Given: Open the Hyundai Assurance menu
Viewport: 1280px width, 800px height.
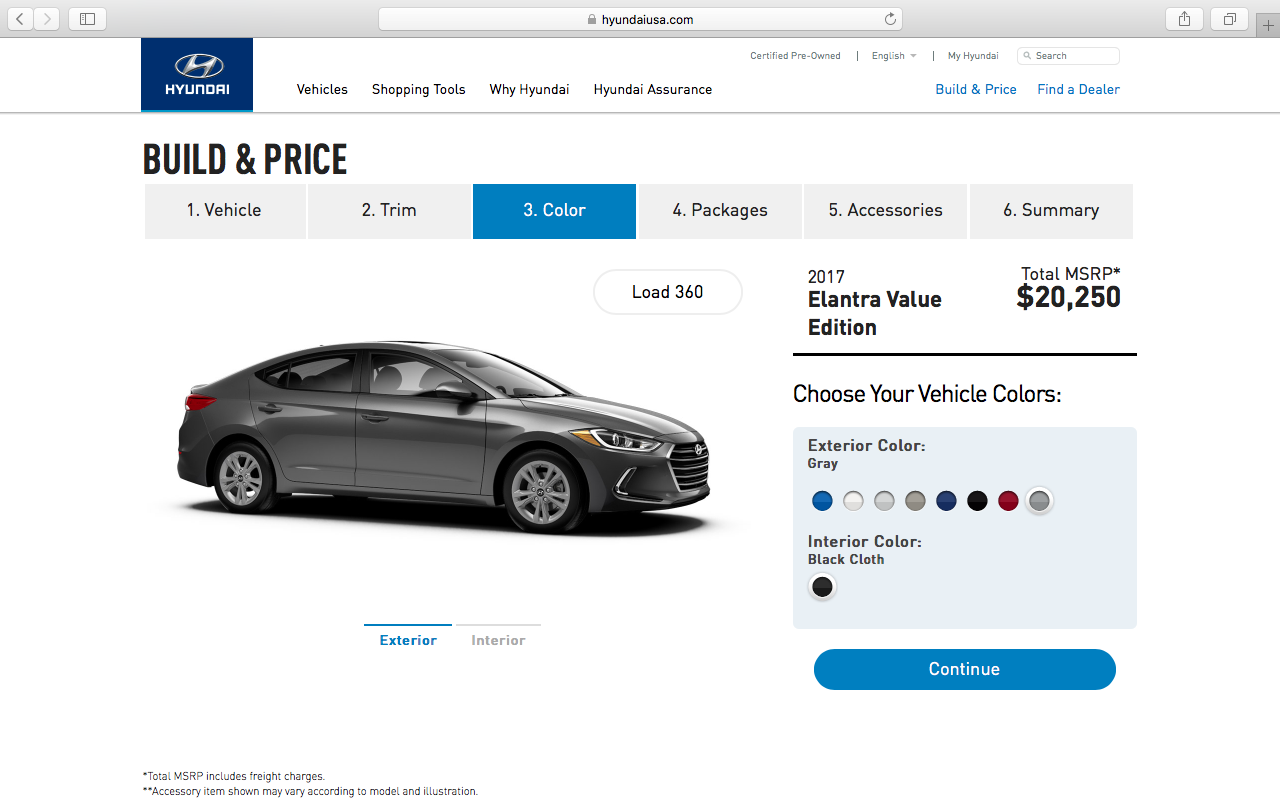Looking at the screenshot, I should click(x=653, y=89).
